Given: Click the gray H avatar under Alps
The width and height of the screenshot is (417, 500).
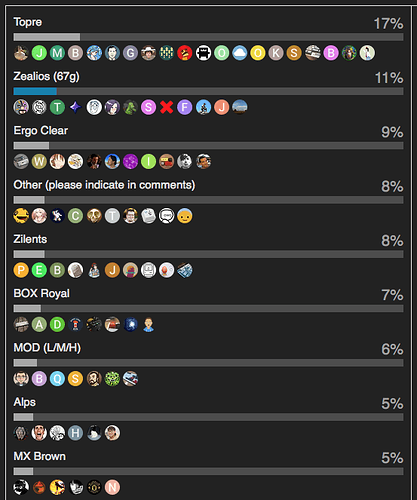Looking at the screenshot, I should coord(76,433).
